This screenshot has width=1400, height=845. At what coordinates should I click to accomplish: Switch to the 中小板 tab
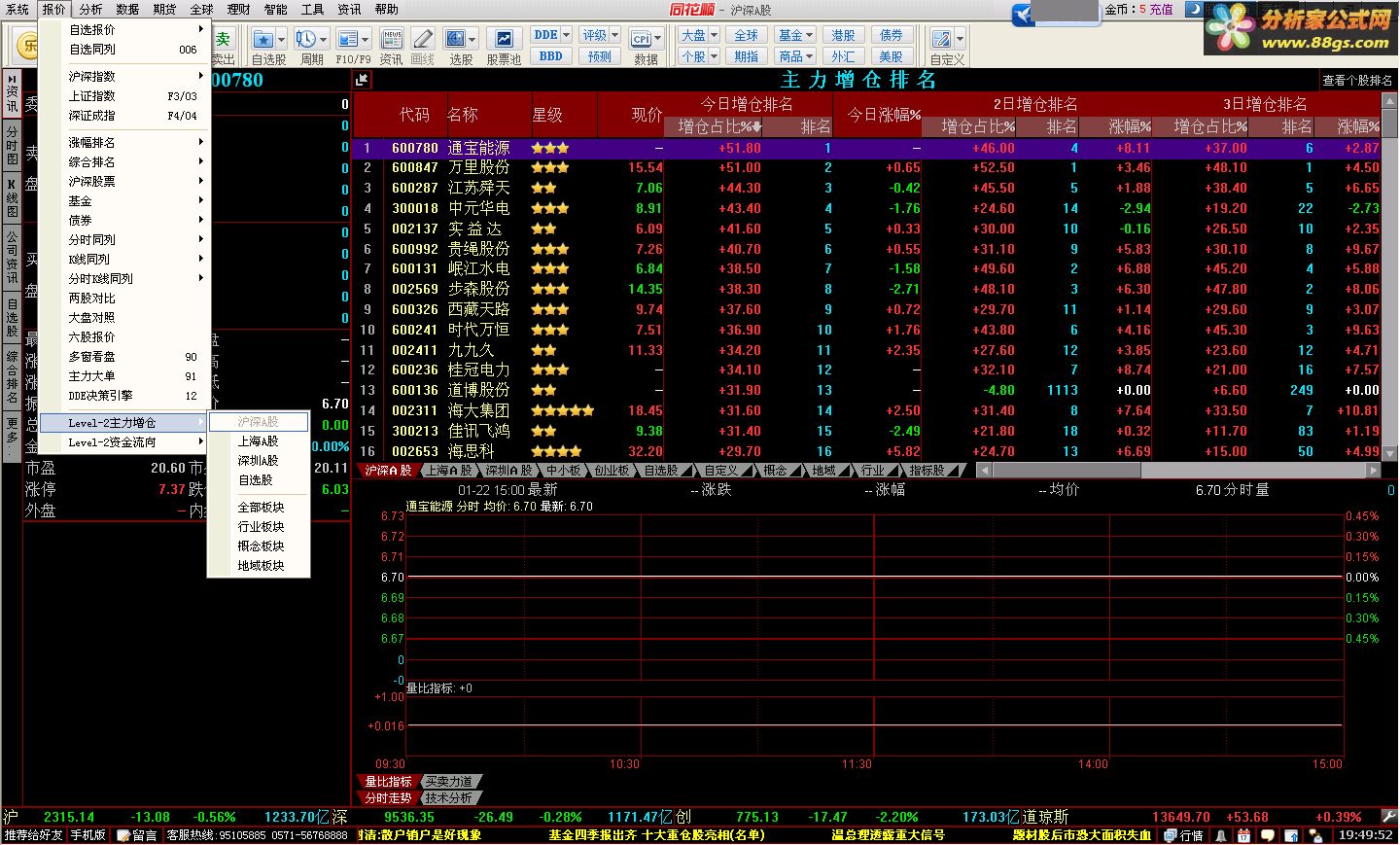563,471
